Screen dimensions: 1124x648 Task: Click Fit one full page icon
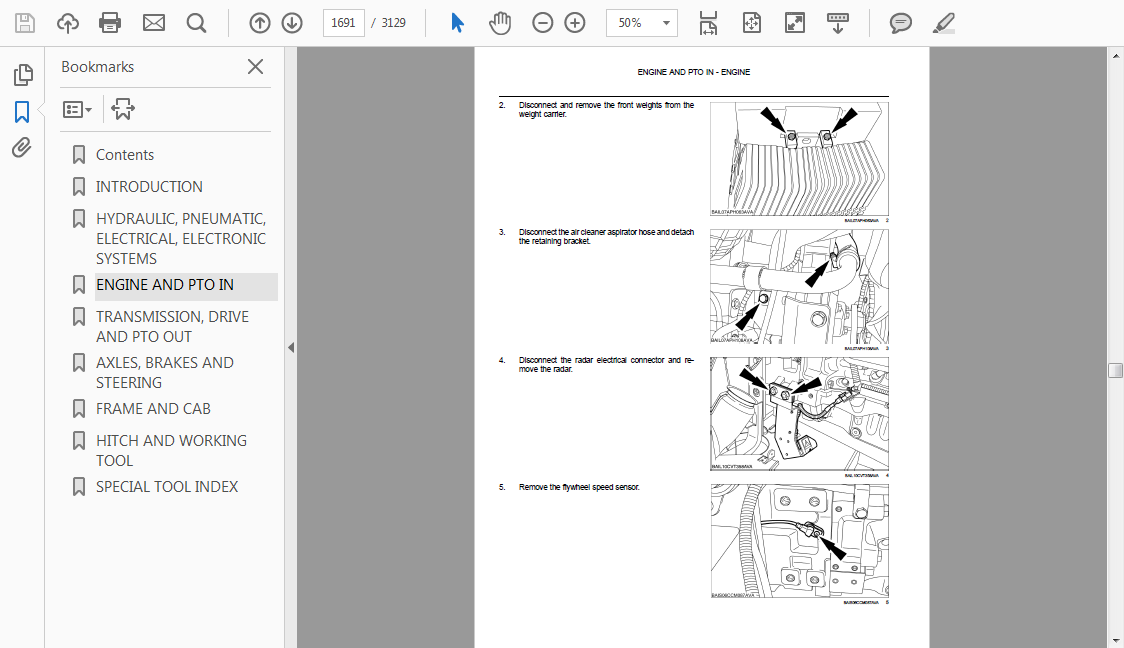(x=751, y=23)
